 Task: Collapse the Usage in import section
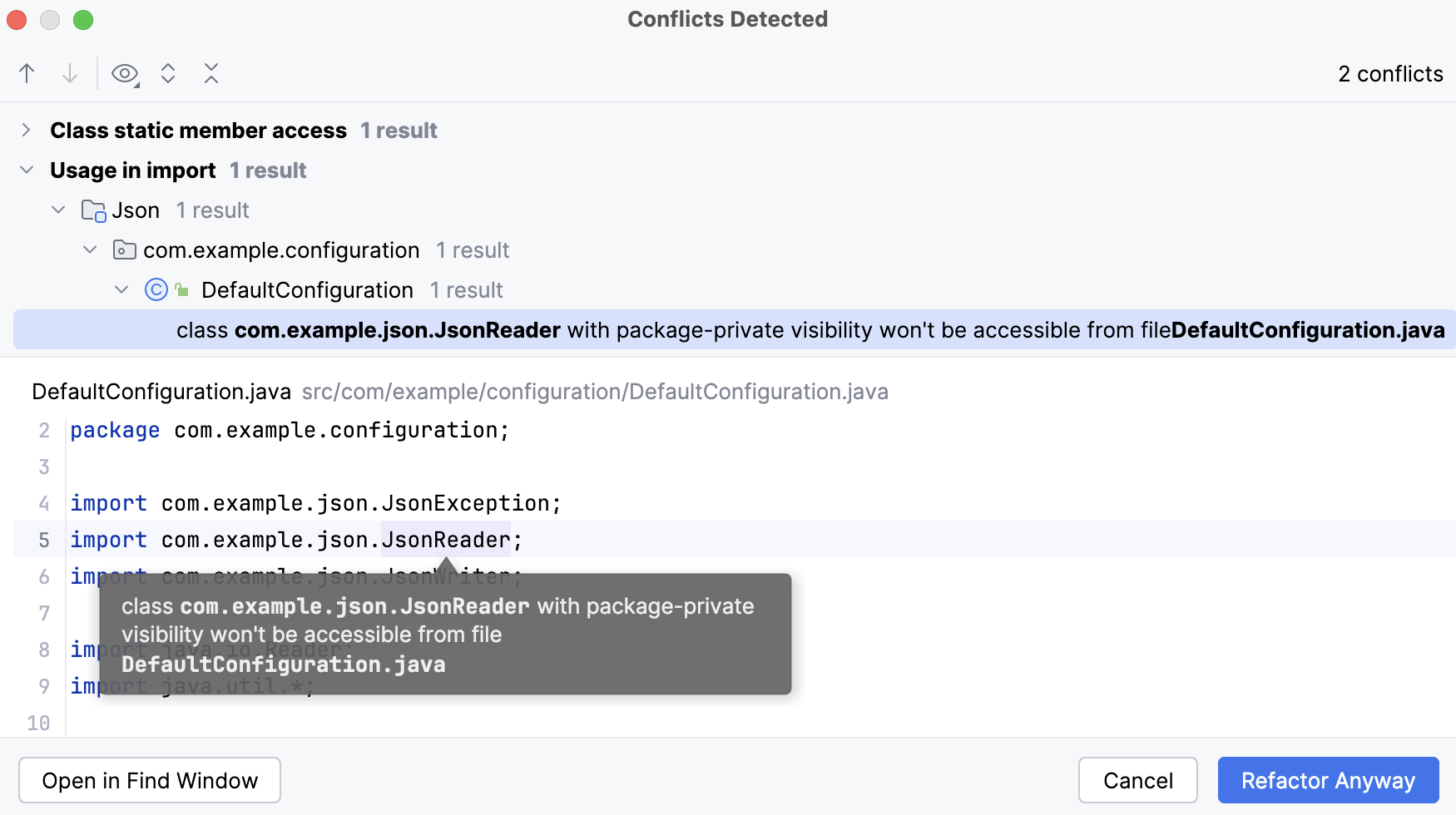pos(26,170)
